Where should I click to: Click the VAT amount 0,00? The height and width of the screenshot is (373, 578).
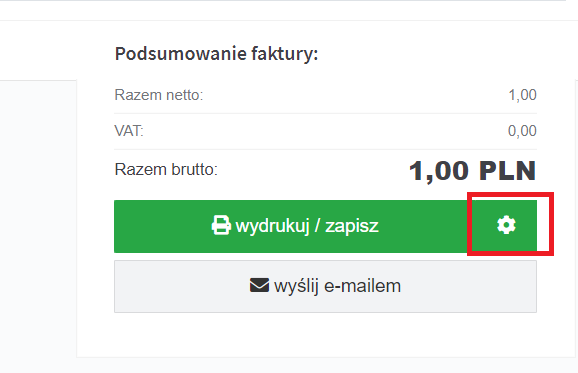click(522, 131)
